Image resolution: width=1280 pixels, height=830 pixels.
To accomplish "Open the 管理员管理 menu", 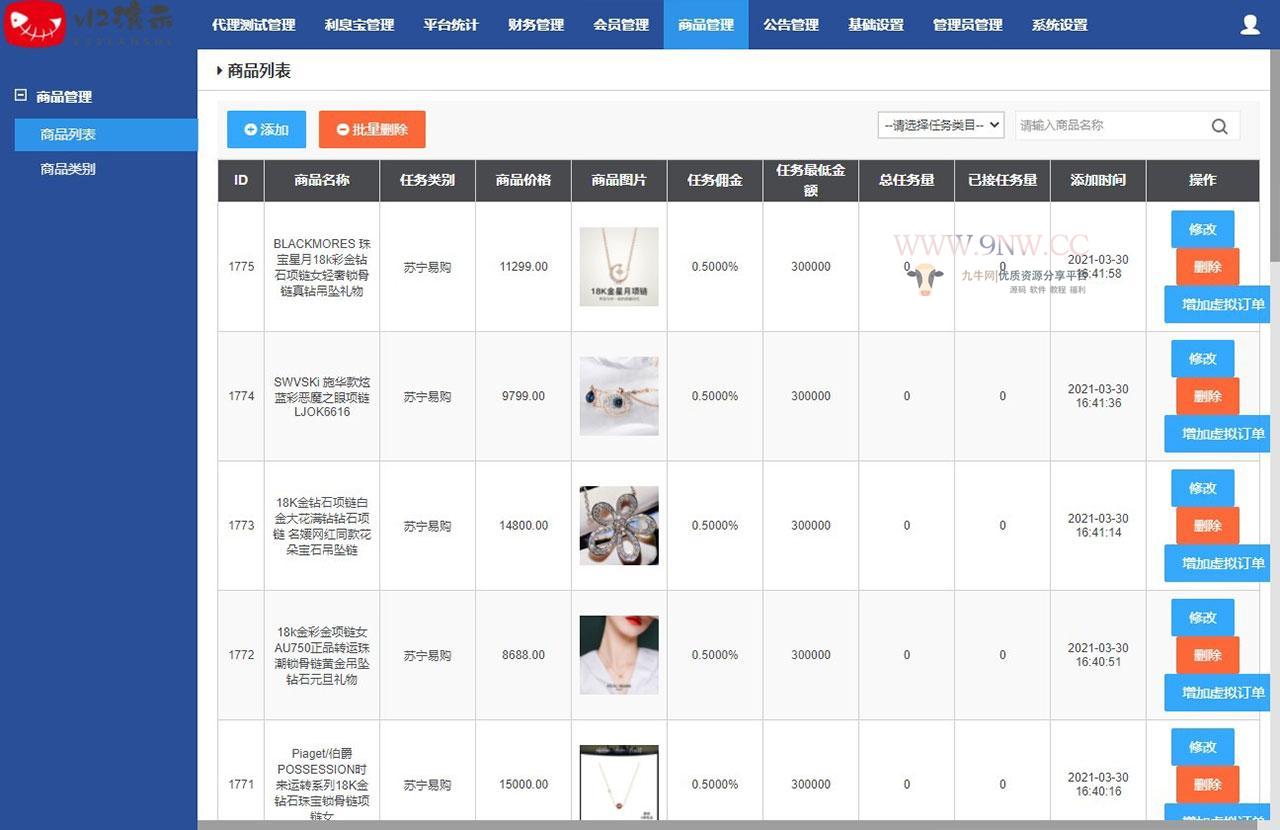I will [968, 25].
